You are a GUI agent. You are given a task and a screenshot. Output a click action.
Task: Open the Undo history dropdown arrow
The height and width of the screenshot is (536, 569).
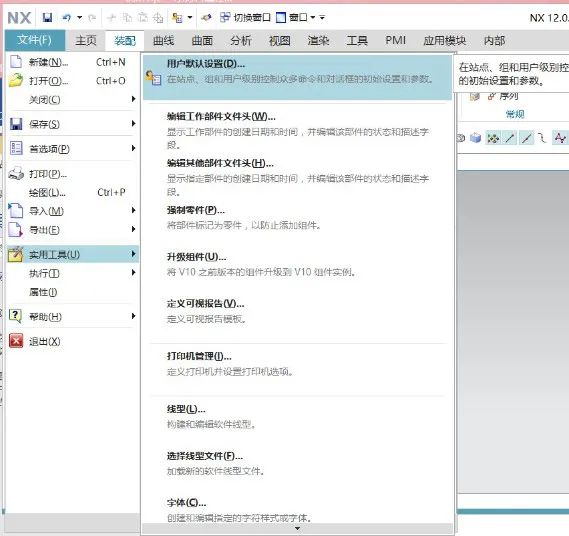[79, 17]
